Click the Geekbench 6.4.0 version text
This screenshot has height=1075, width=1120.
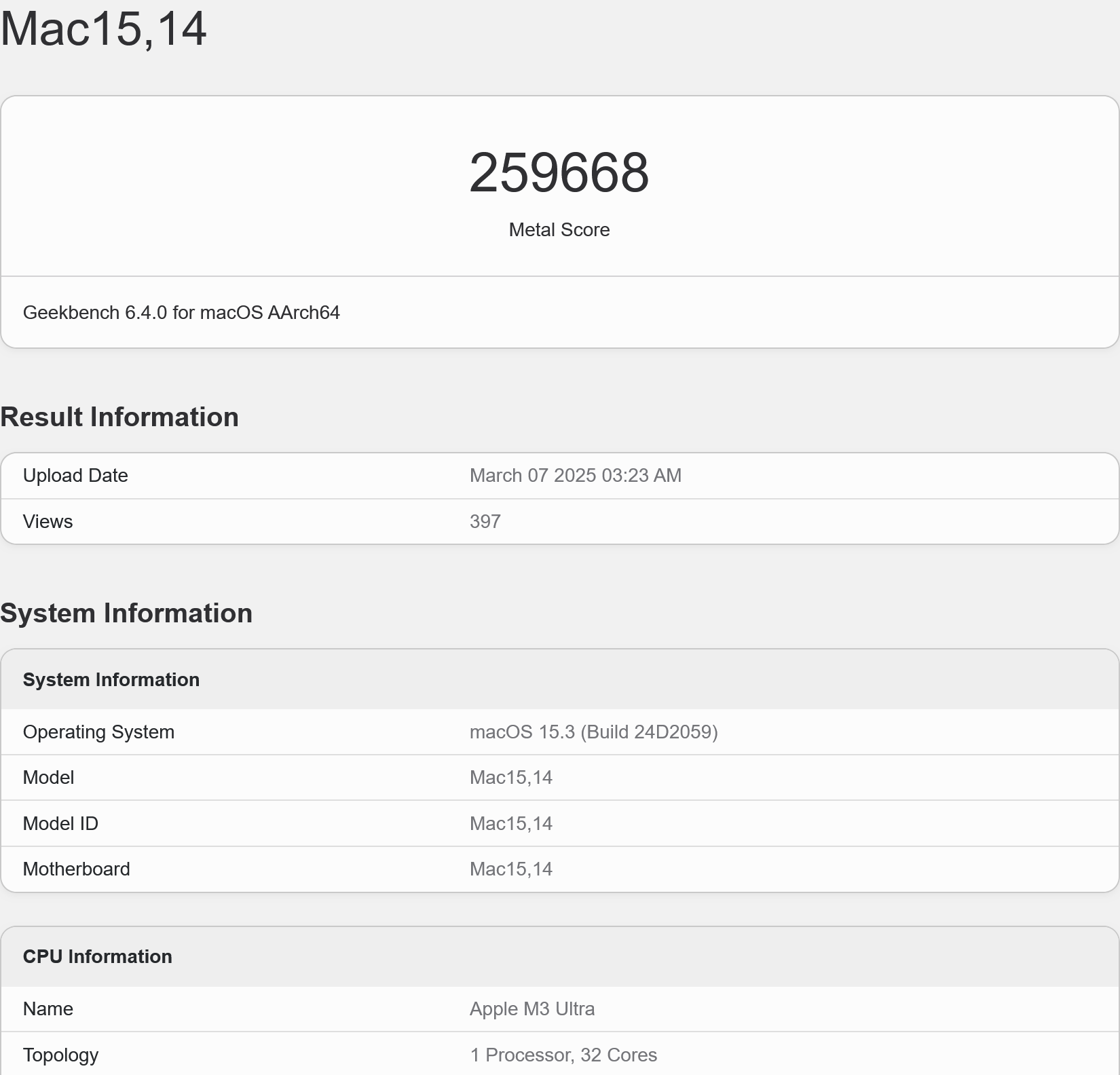(x=181, y=312)
